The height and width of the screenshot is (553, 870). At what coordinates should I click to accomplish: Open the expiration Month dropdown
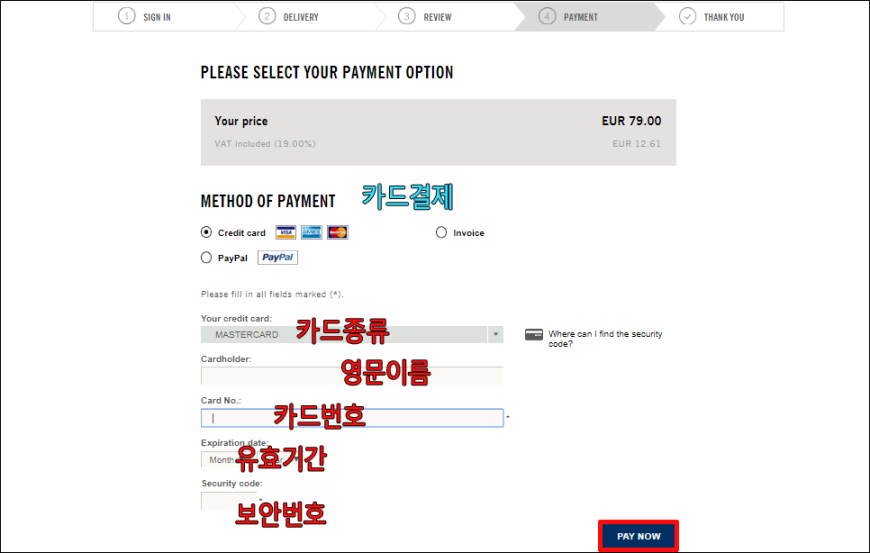point(221,460)
